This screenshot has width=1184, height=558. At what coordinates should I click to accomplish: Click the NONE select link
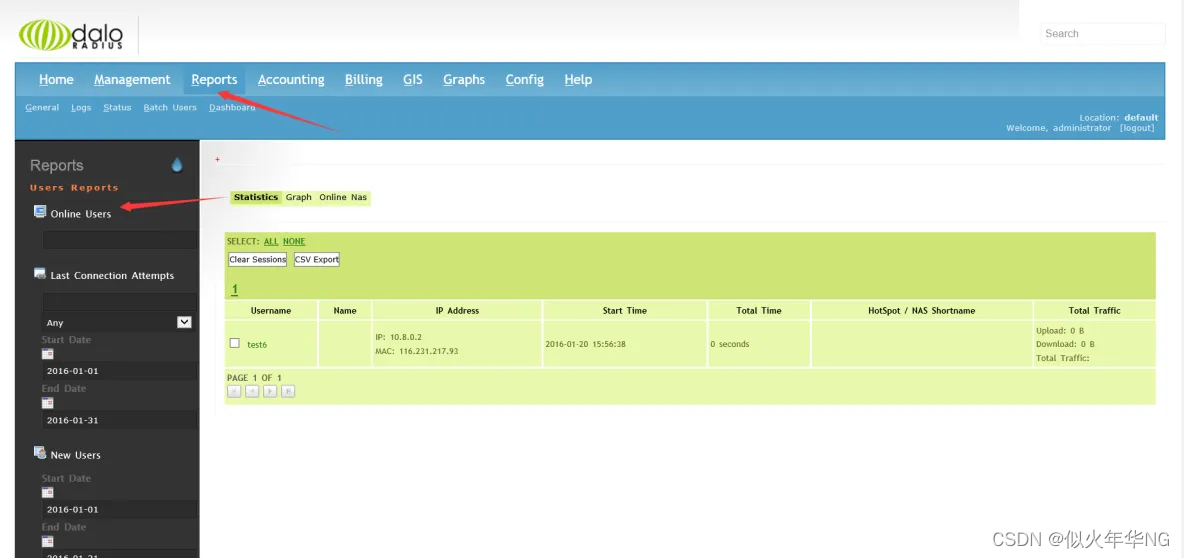click(x=294, y=242)
